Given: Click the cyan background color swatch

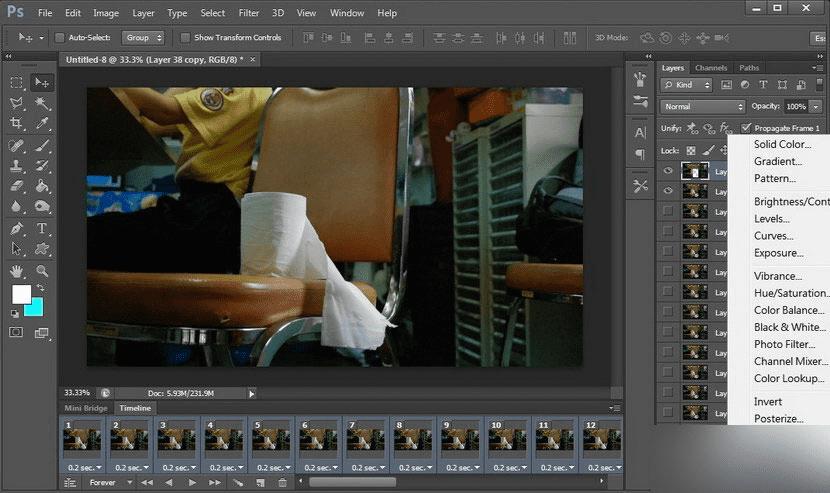Looking at the screenshot, I should (35, 306).
